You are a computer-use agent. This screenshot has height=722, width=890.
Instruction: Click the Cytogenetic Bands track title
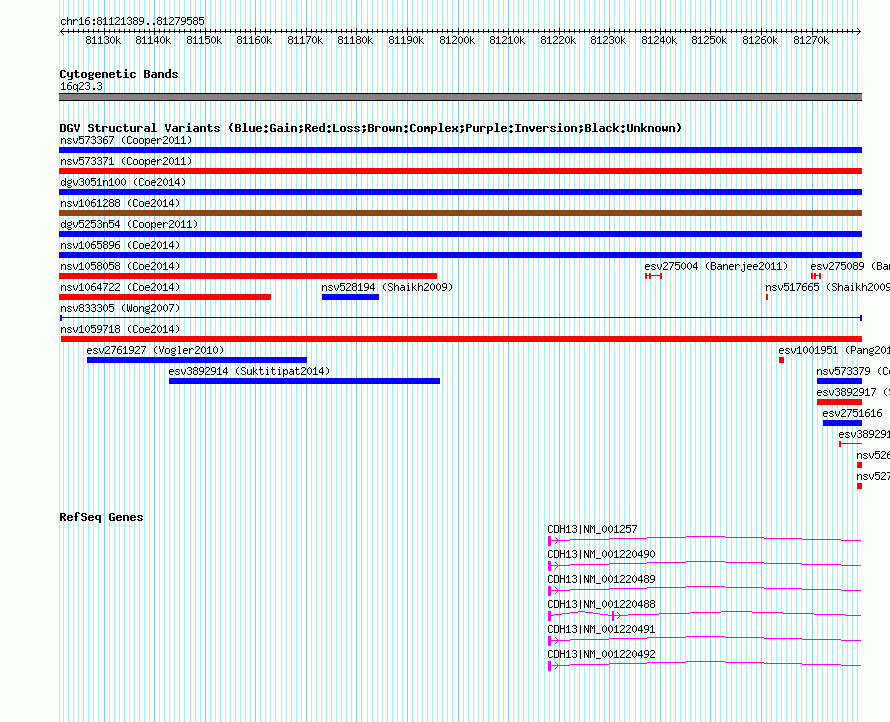point(119,74)
